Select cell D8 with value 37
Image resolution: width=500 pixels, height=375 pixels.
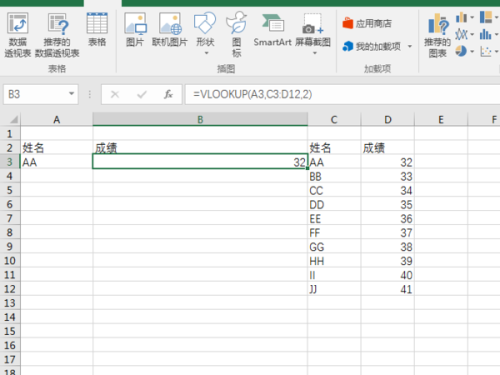[x=388, y=232]
